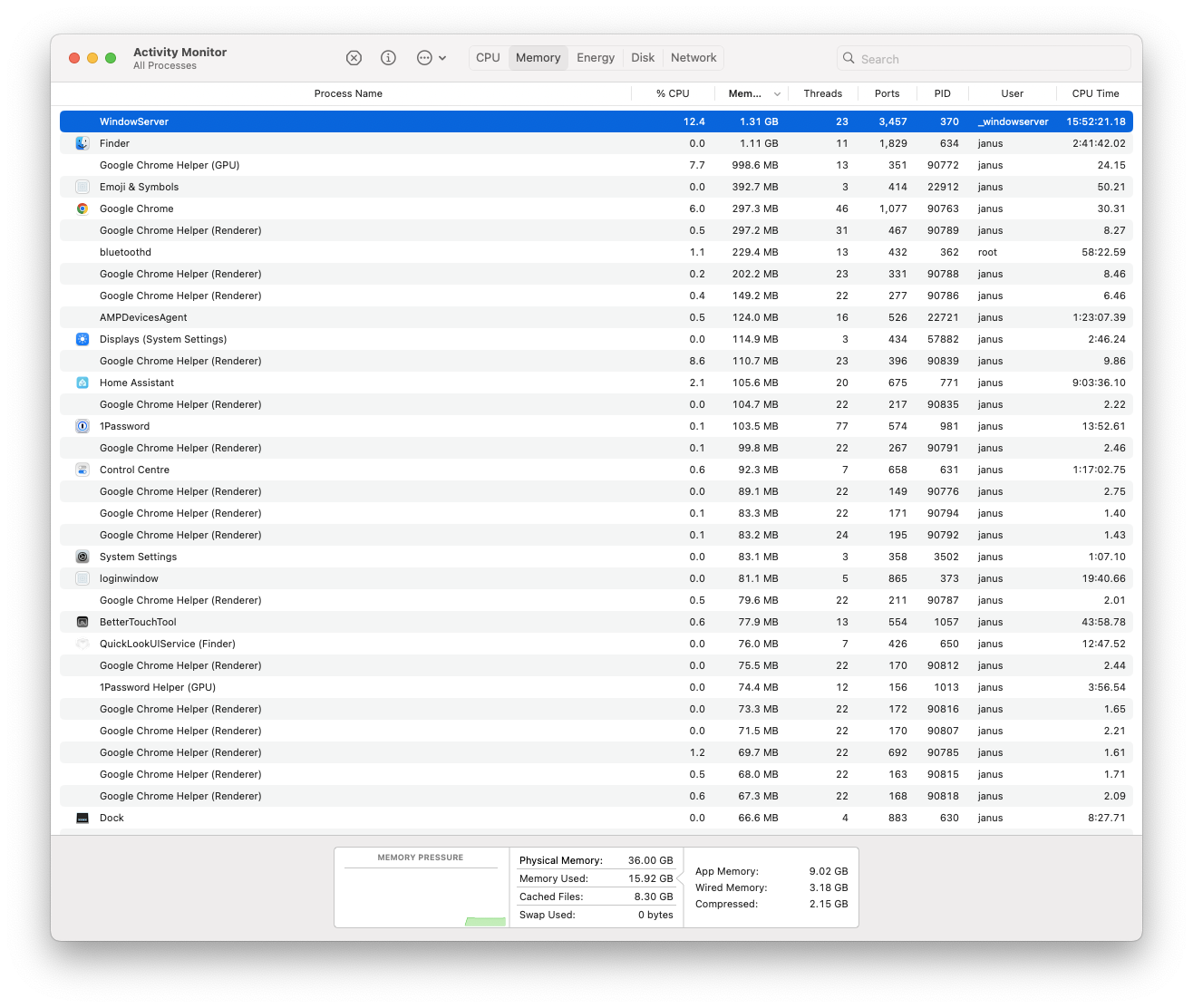
Task: Click the Search processes field
Action: [x=984, y=59]
